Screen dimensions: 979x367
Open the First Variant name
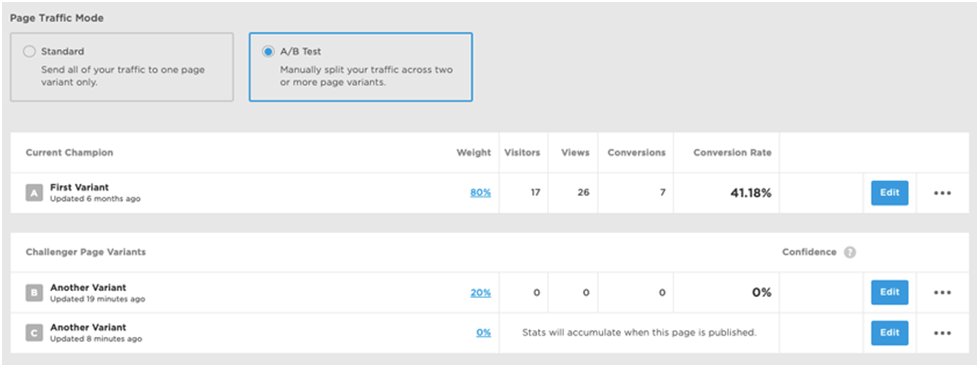pyautogui.click(x=79, y=187)
